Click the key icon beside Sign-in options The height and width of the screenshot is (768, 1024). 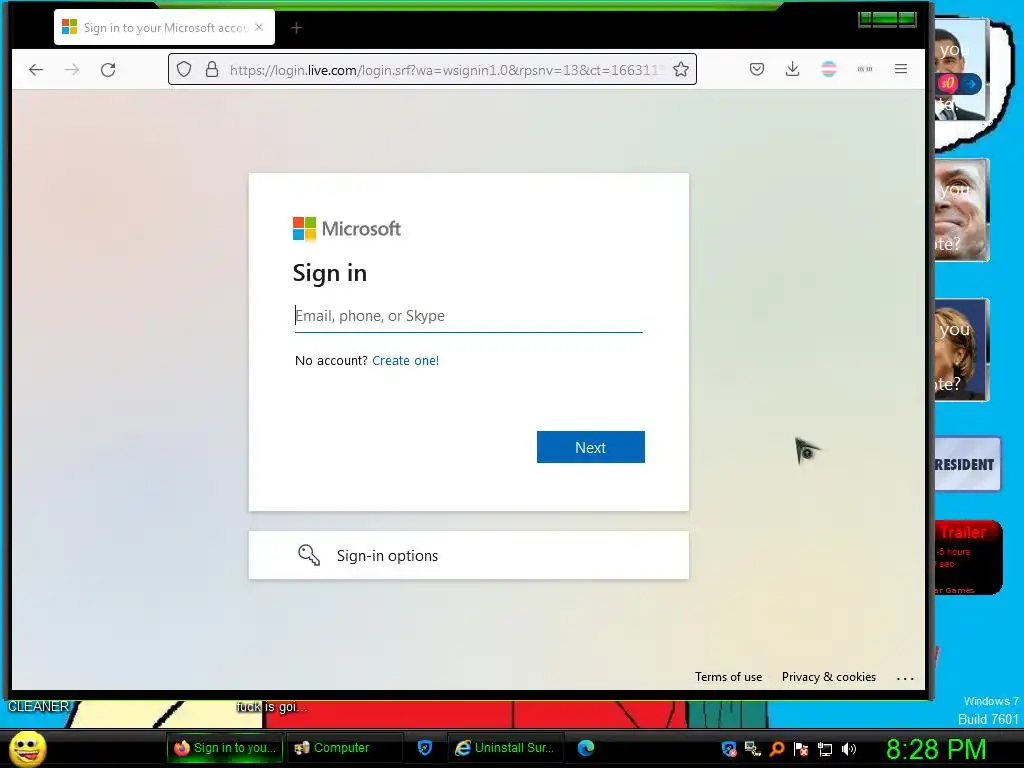(309, 555)
